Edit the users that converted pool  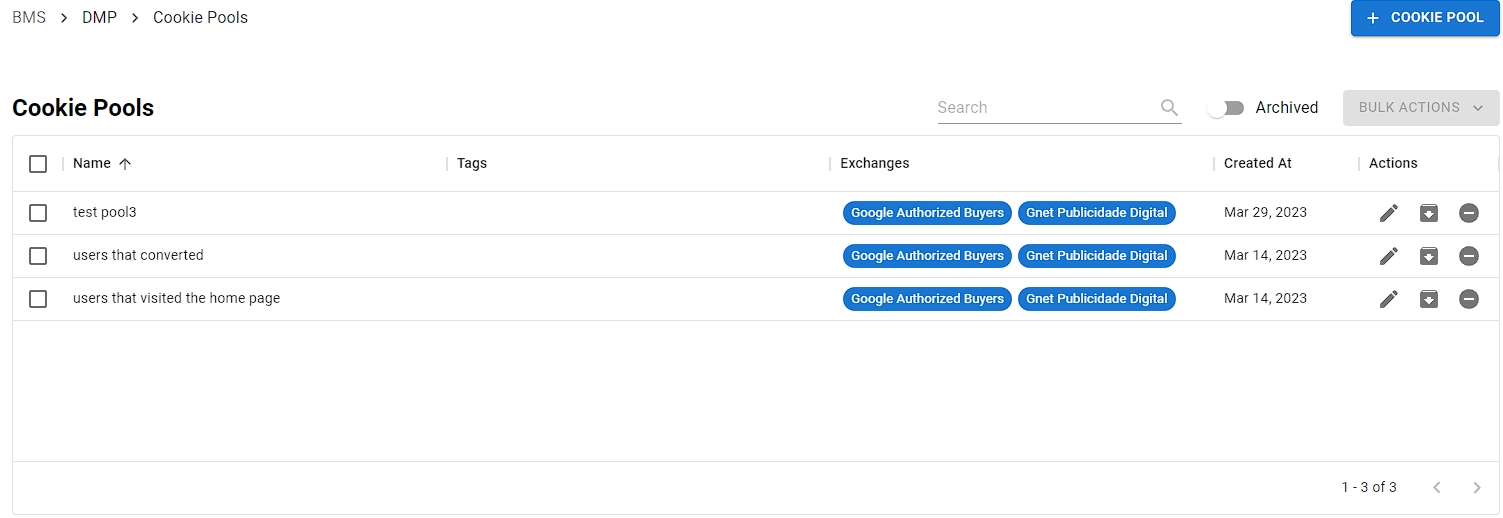point(1388,256)
